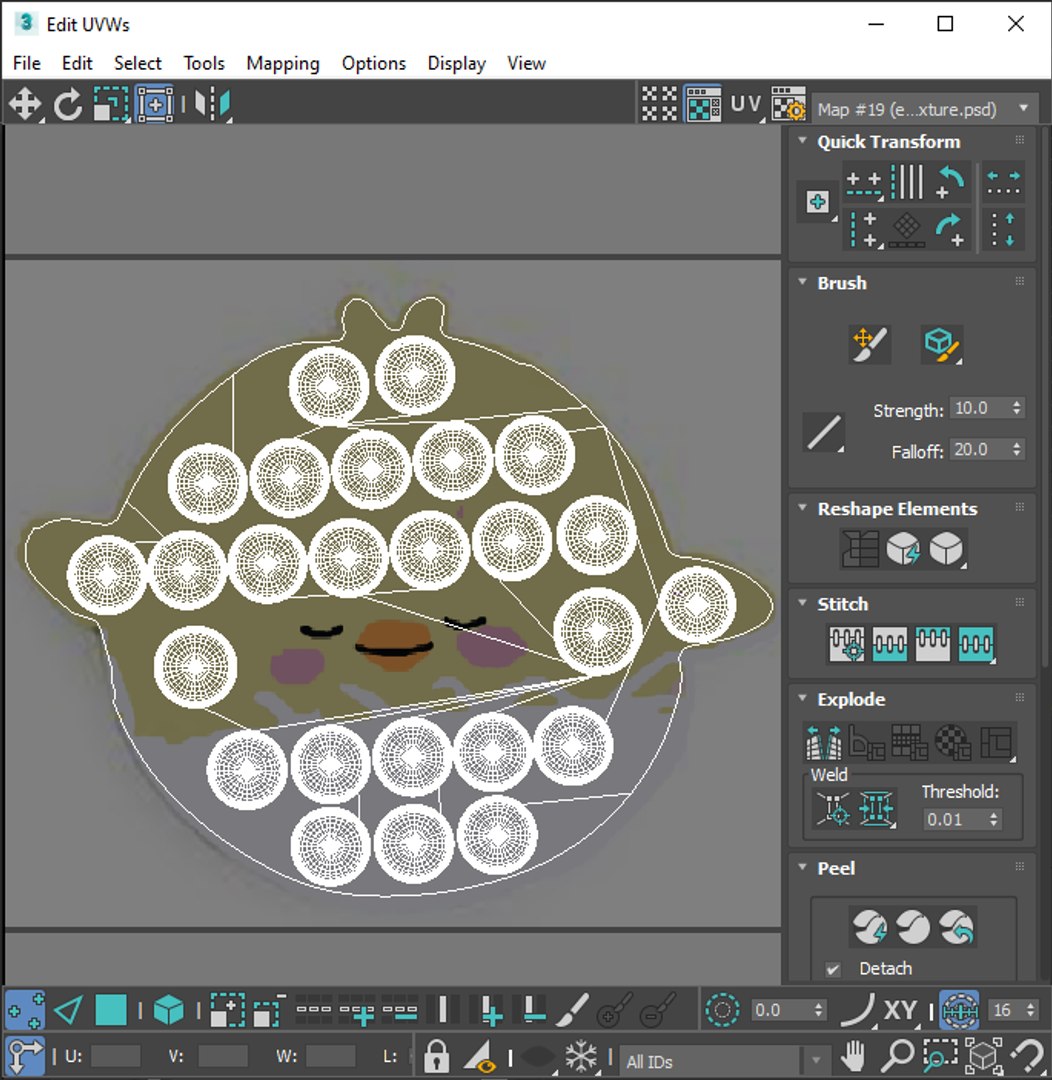Select the Scale Selected Subobject tool
Viewport: 1052px width, 1080px height.
pos(111,105)
